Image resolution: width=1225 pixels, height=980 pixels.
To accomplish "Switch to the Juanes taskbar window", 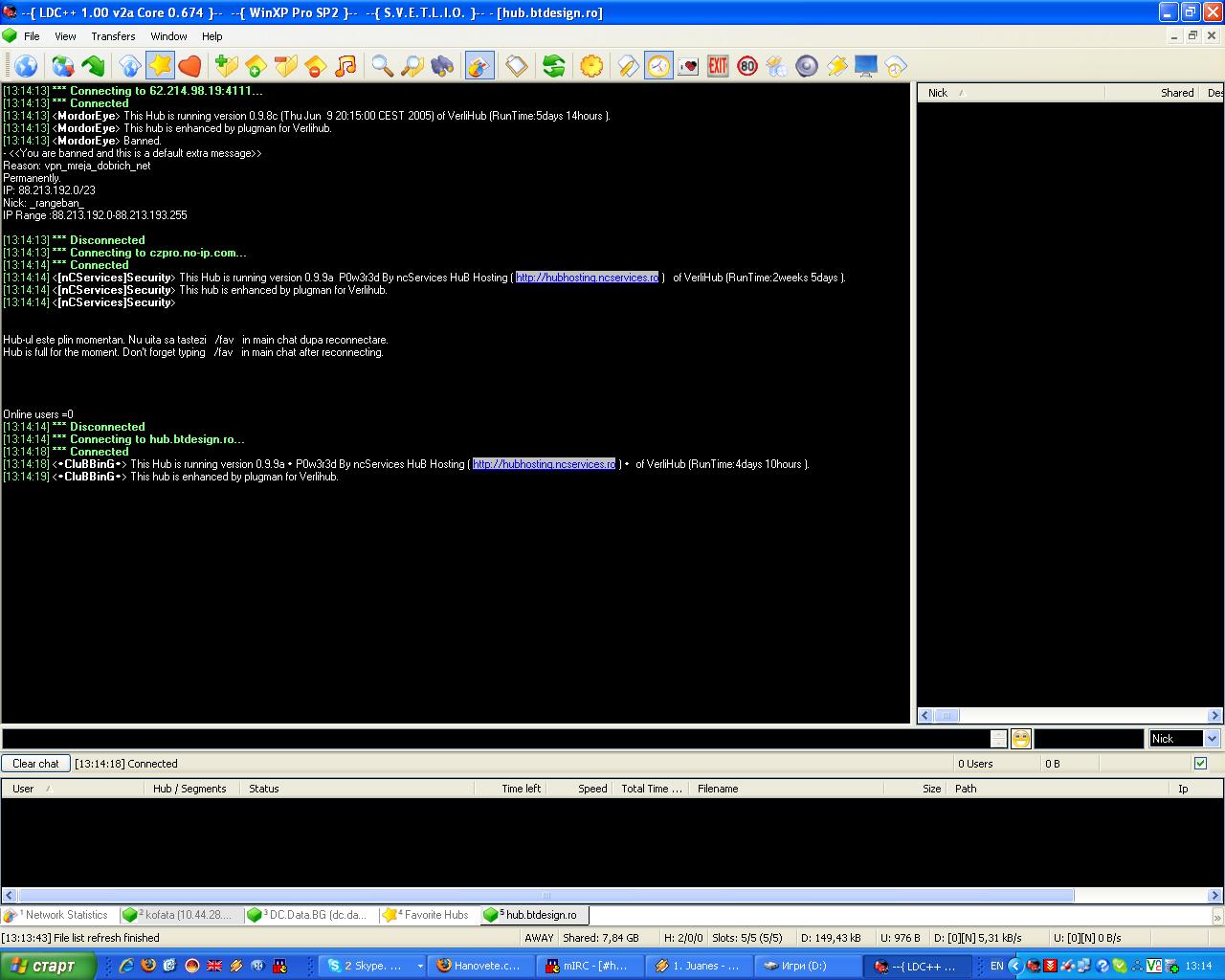I will (699, 966).
